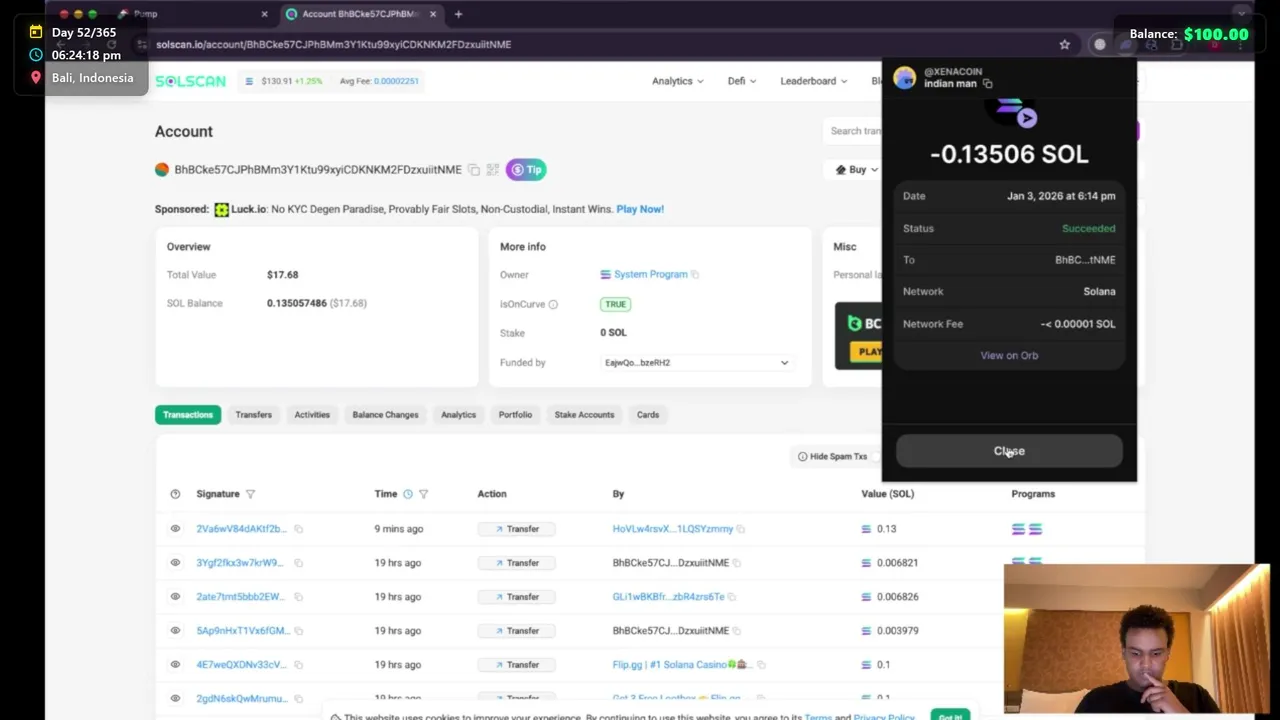Open the GLi1wBKBfr...zbR4zrs6Te address link

point(668,597)
